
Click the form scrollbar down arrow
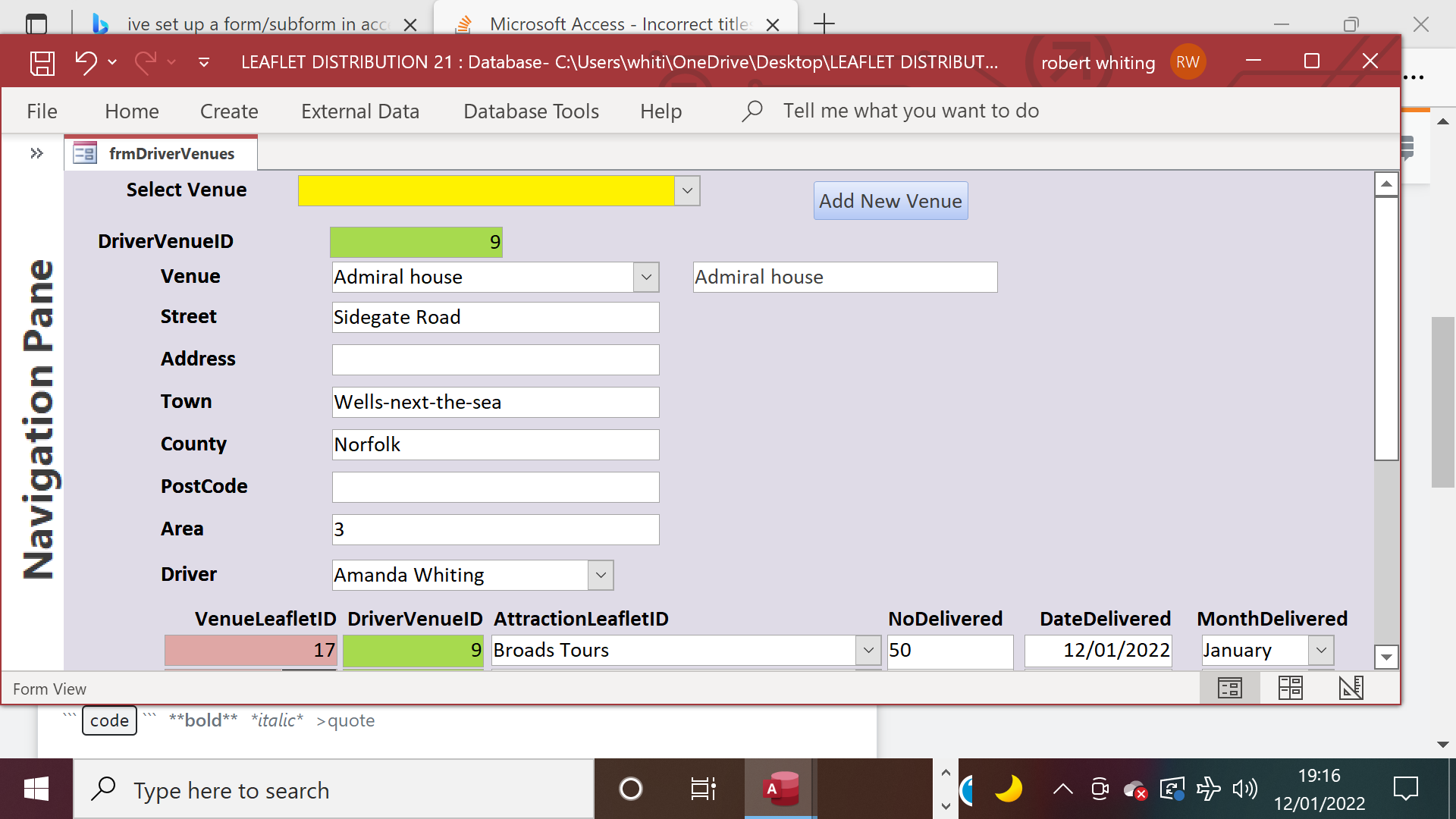[1386, 657]
